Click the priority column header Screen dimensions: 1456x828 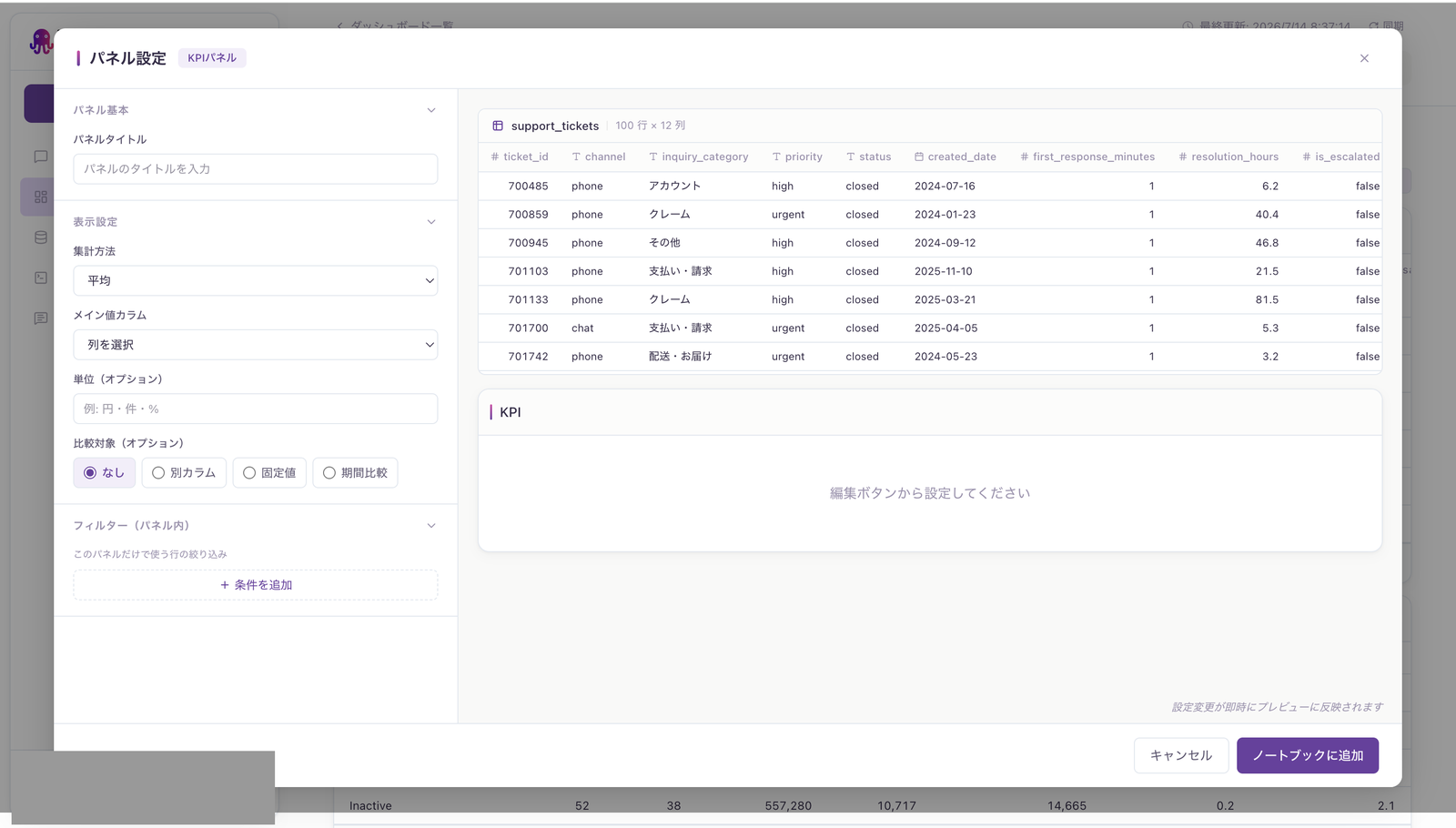click(x=797, y=157)
